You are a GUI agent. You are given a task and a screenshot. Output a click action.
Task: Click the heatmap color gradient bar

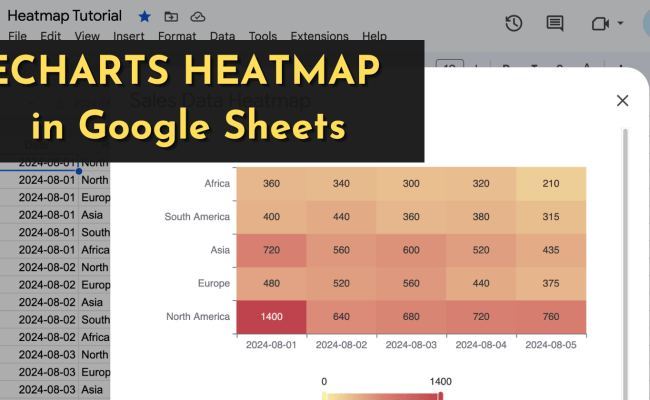[382, 397]
